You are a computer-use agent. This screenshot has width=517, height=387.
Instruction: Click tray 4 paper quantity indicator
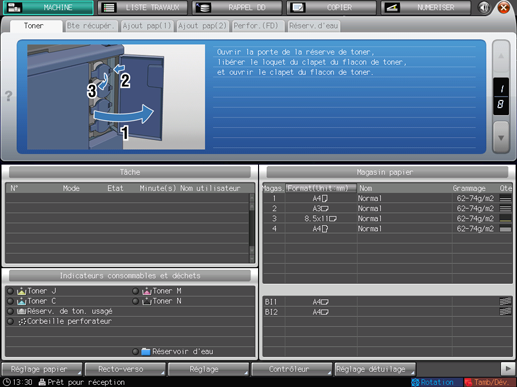click(x=505, y=229)
